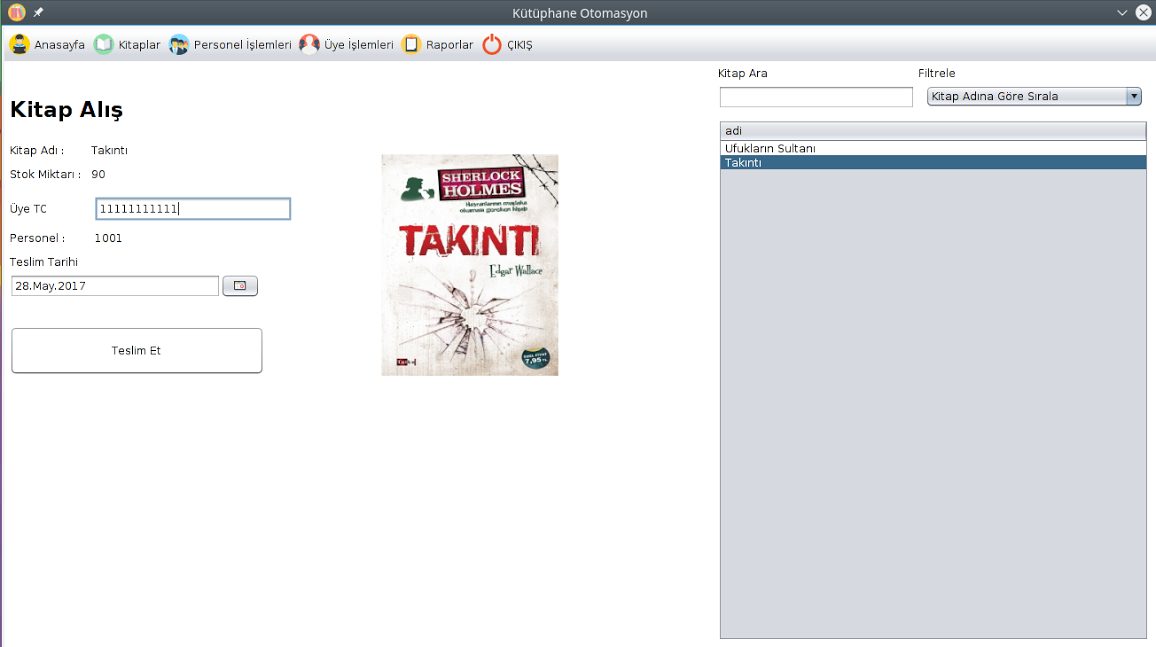
Task: Select the Ufukların Sultanı book row
Action: tap(933, 148)
